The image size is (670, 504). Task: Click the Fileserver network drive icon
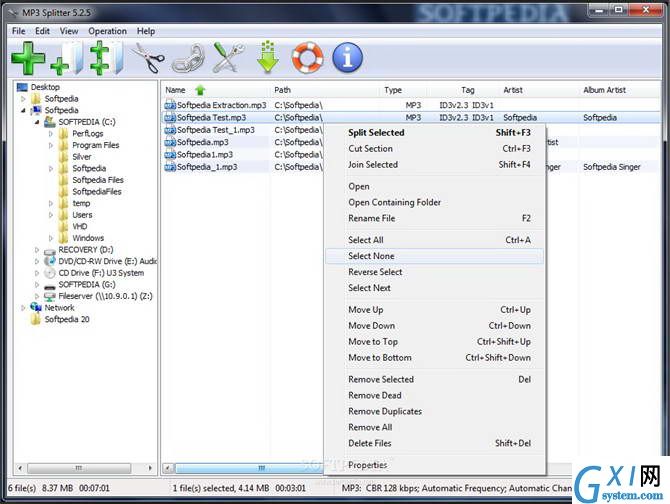pos(50,296)
